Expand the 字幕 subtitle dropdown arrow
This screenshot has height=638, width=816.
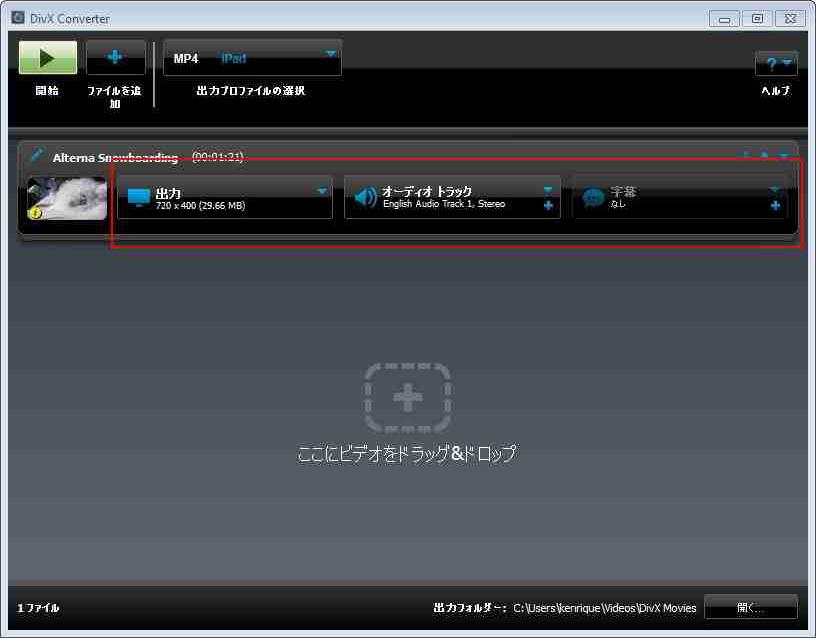click(x=775, y=189)
